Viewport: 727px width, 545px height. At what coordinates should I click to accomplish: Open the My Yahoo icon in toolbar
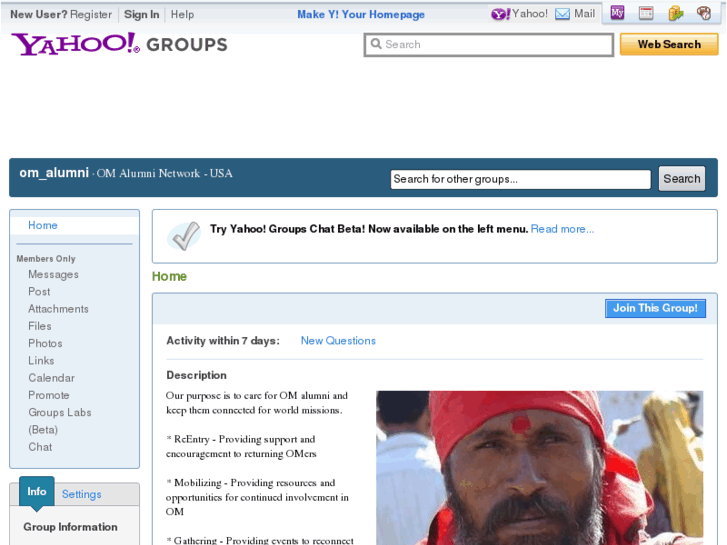617,13
